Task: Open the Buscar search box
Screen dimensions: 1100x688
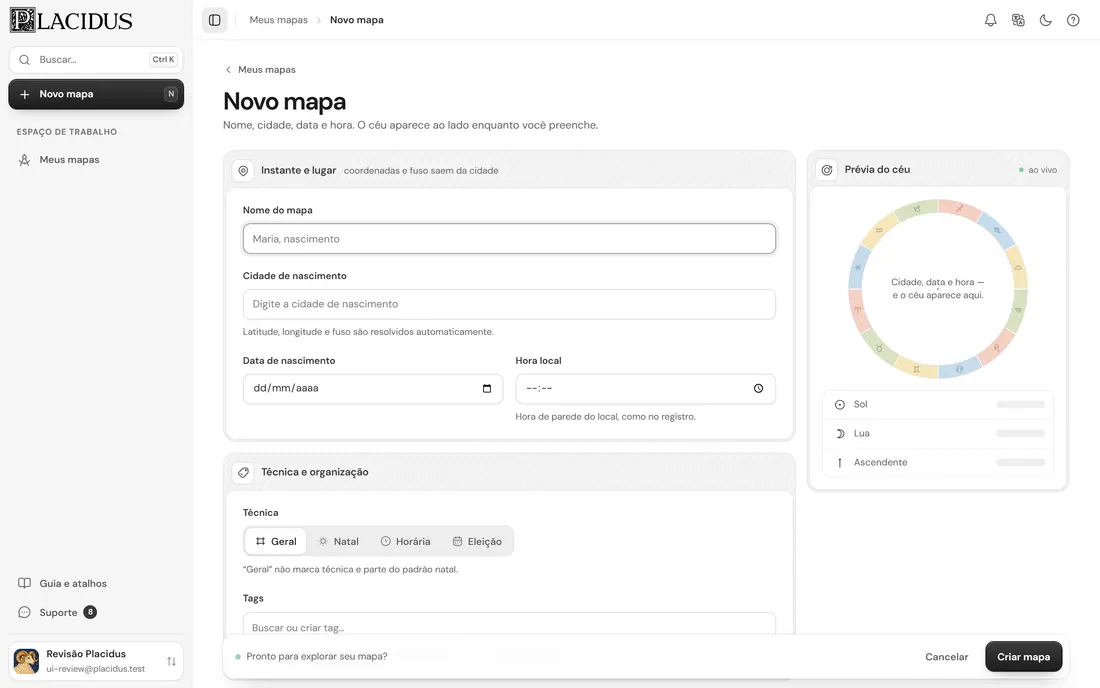Action: (96, 60)
